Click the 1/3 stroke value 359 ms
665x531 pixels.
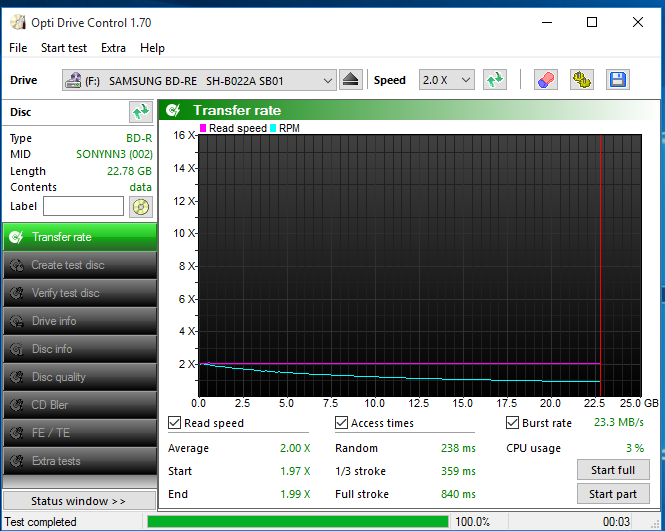click(x=458, y=471)
